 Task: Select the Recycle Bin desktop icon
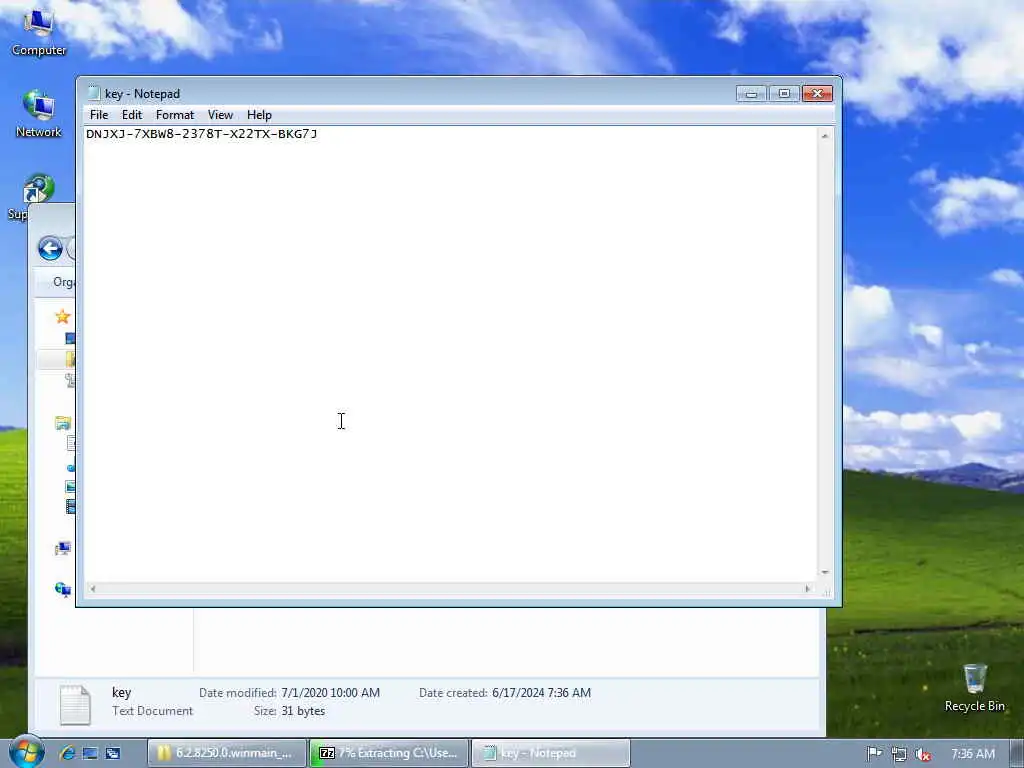tap(974, 688)
